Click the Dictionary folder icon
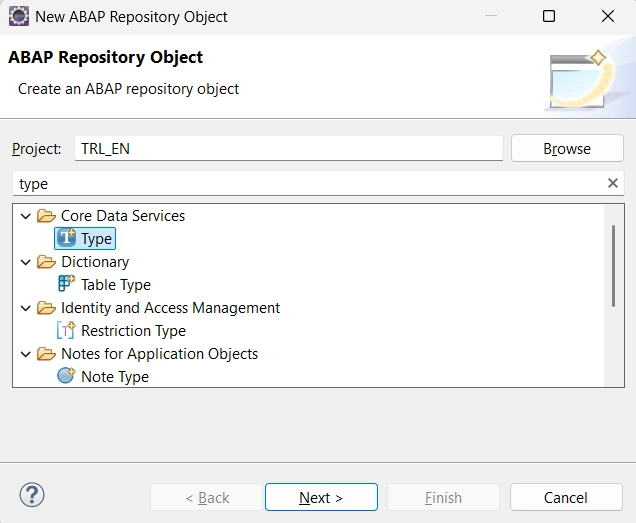This screenshot has height=523, width=636. [x=46, y=261]
